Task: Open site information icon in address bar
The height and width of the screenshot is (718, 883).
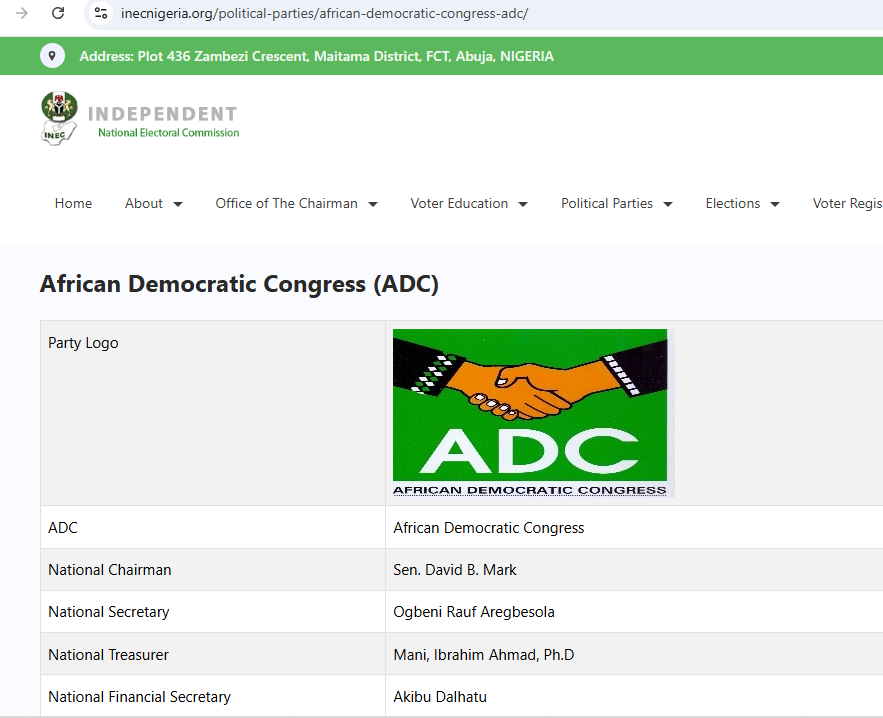Action: [101, 13]
